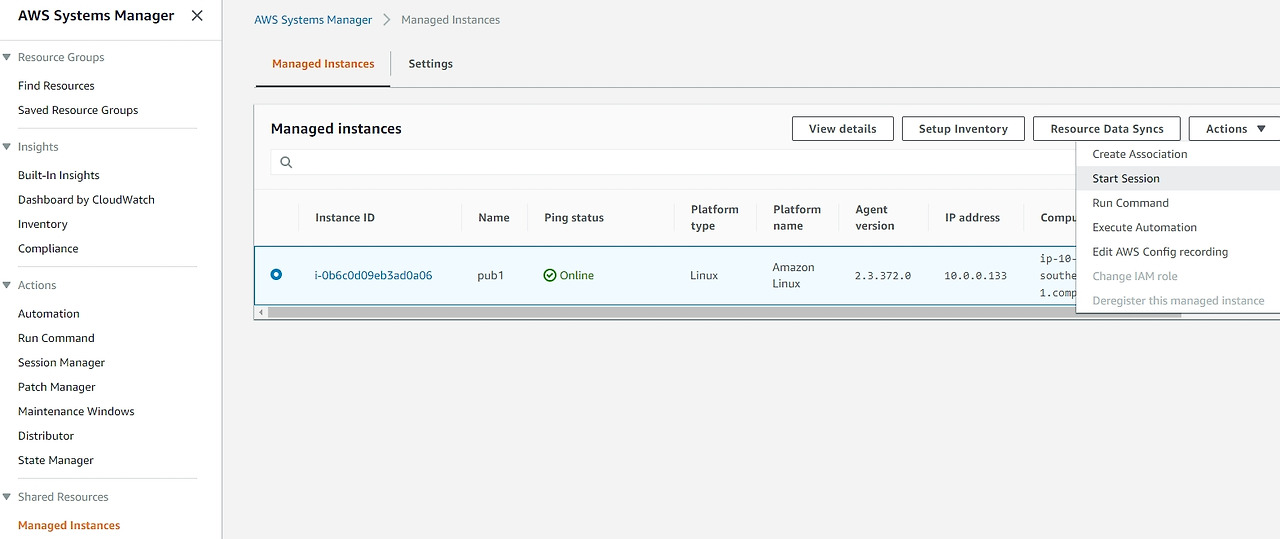Collapse the Actions section in sidebar
The image size is (1280, 539).
[x=7, y=285]
